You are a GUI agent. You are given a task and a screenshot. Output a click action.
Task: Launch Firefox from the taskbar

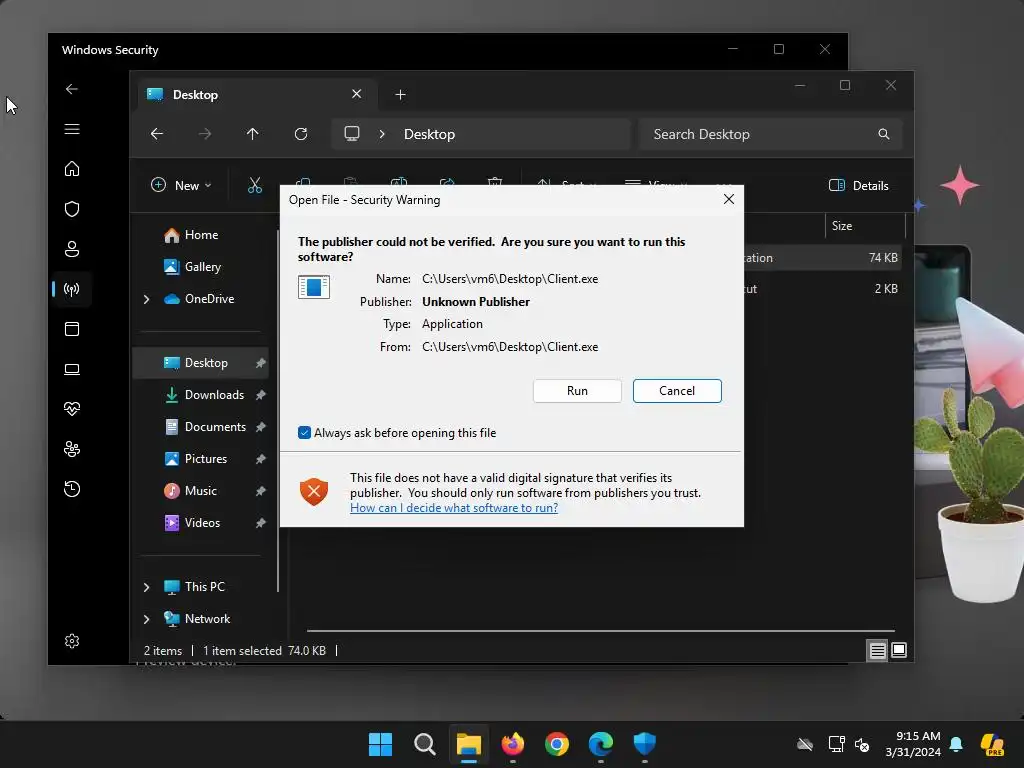coord(513,744)
